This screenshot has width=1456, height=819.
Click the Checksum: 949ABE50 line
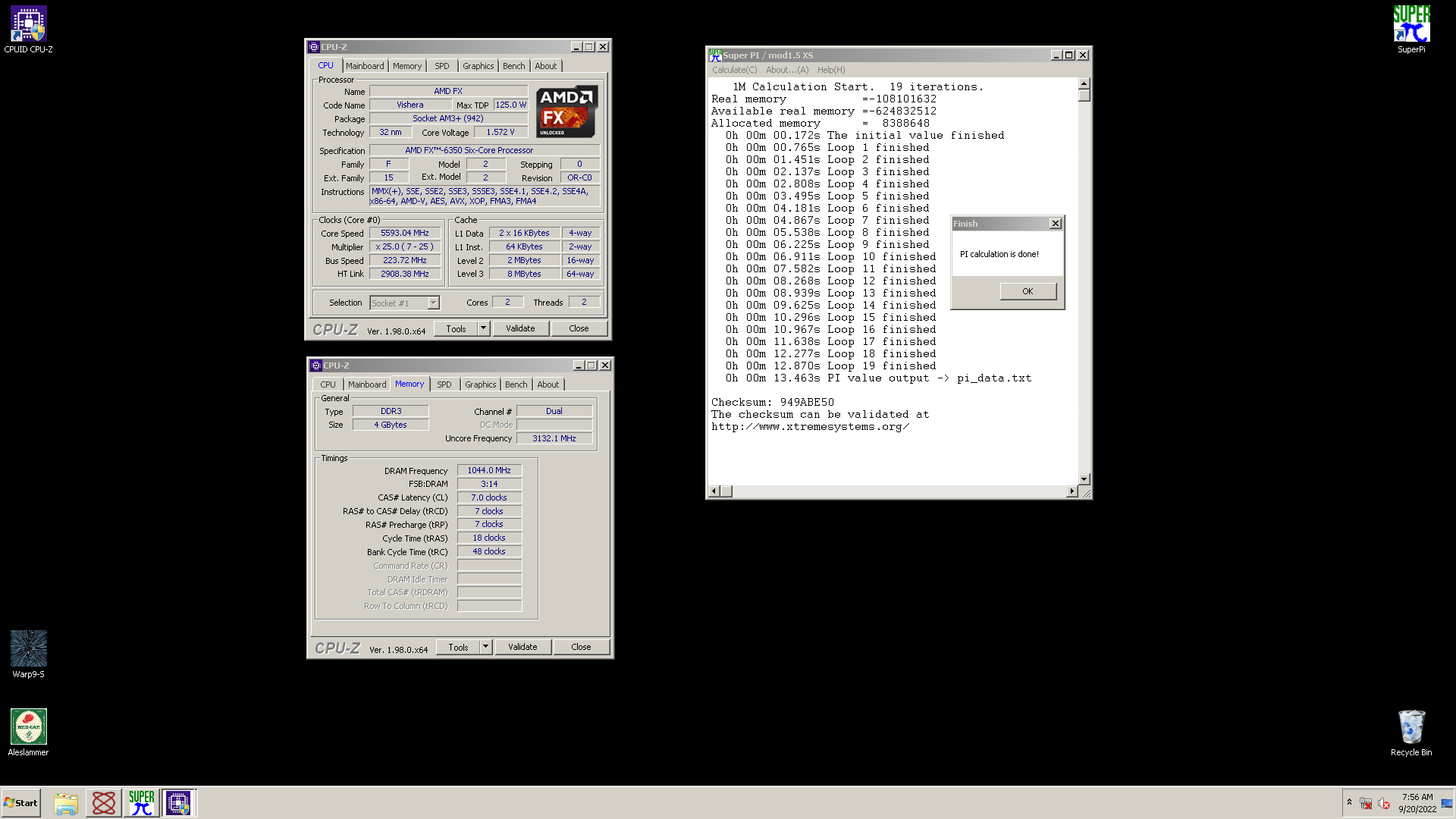coord(772,403)
